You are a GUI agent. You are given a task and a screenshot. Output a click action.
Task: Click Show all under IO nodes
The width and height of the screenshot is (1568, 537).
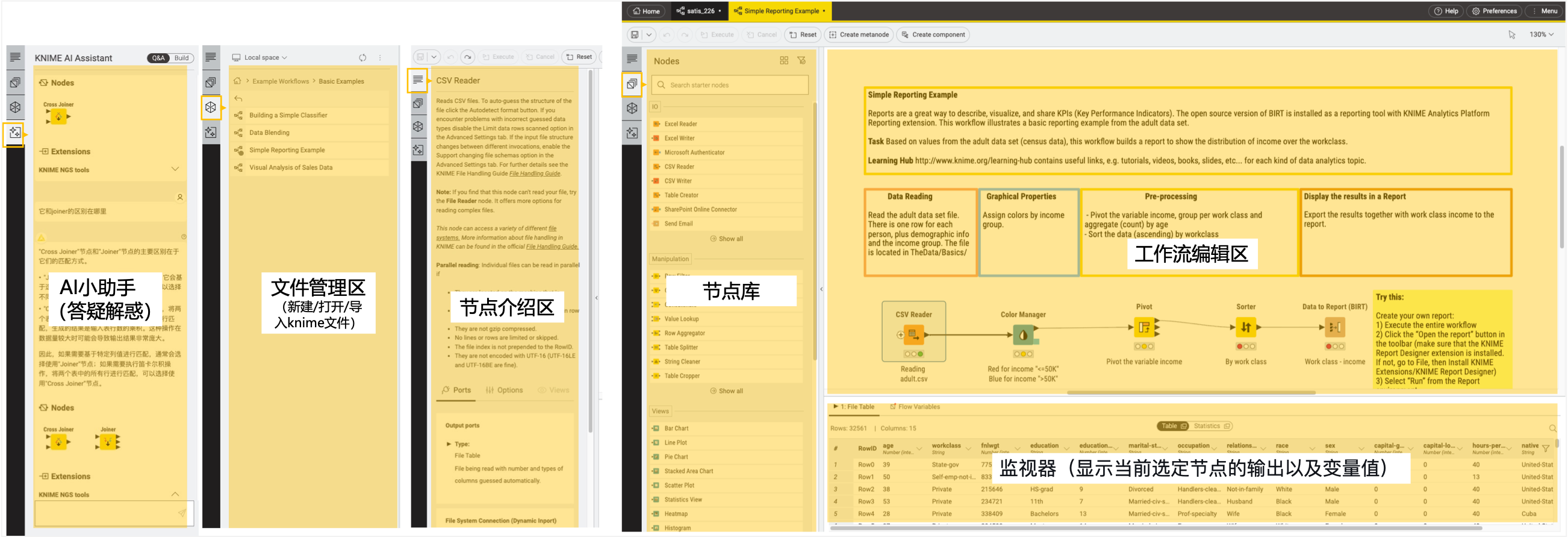click(x=726, y=239)
